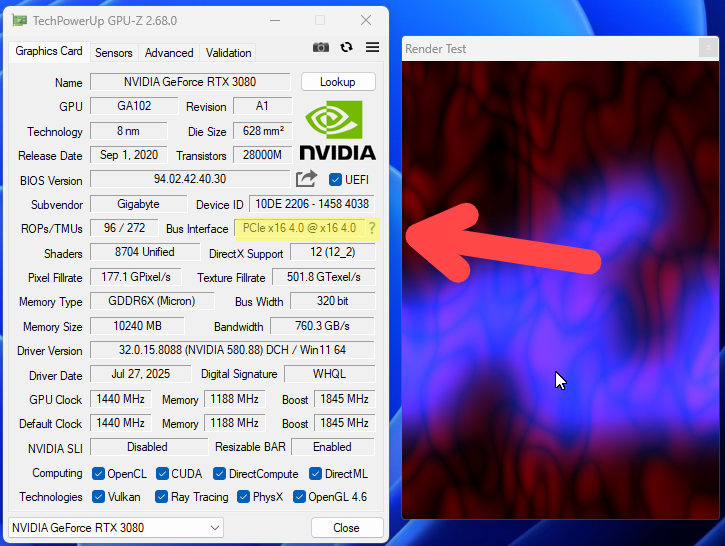This screenshot has height=546, width=725.
Task: Click the Memory Type value GDDR6X (Micron)
Action: [x=152, y=301]
